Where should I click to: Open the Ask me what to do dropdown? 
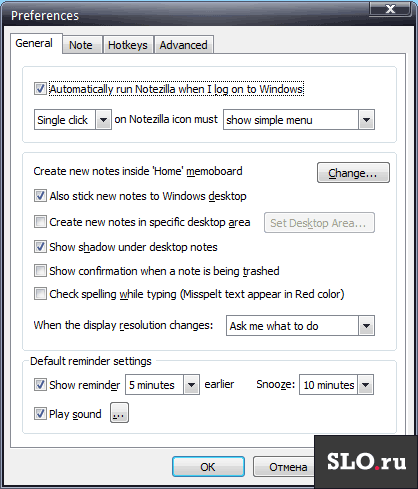[x=300, y=326]
